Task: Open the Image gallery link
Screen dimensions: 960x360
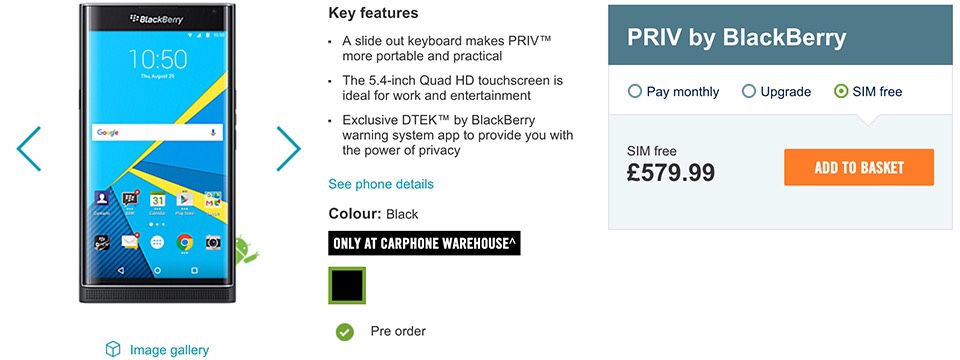Action: [169, 350]
